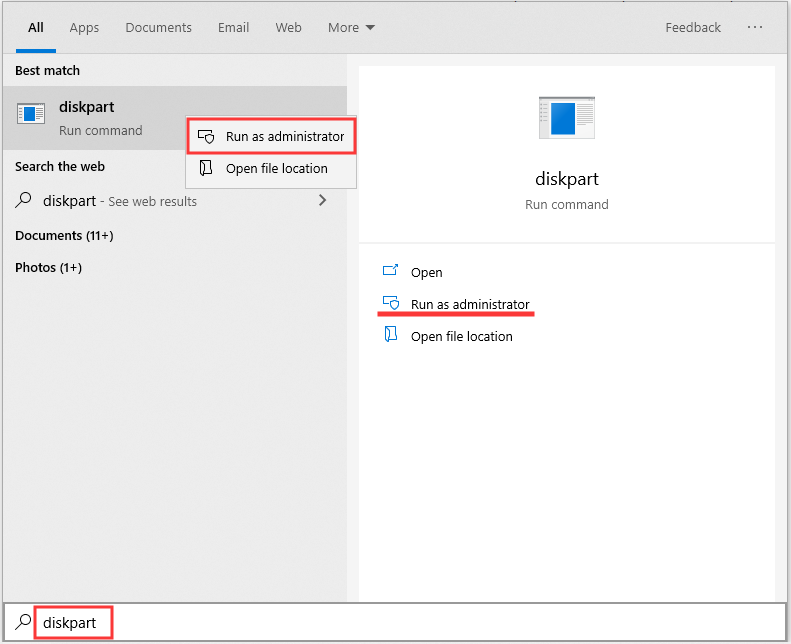Switch to the Documents tab
The image size is (791, 644).
[x=158, y=27]
